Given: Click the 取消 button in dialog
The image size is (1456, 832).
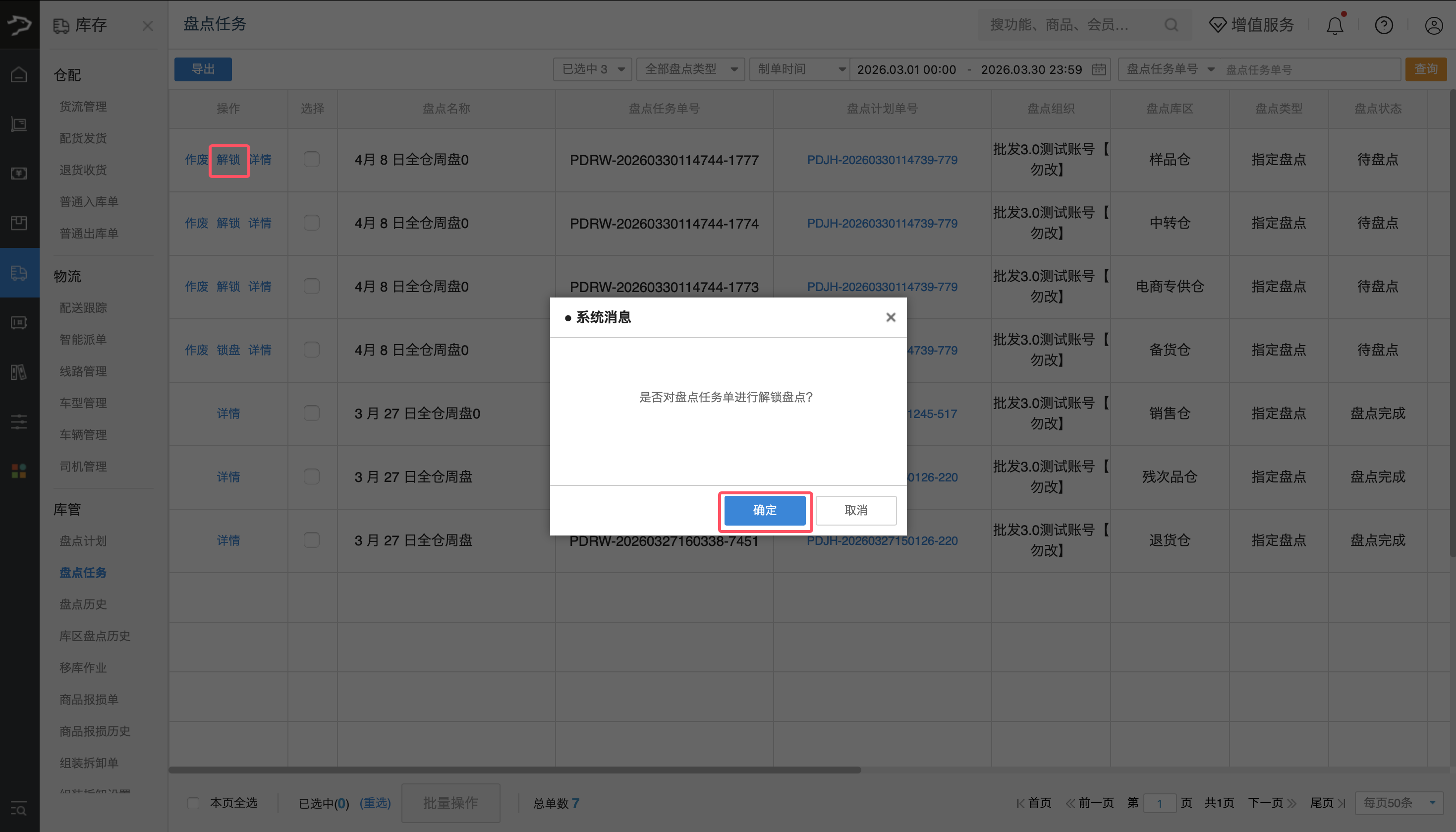Looking at the screenshot, I should coord(855,510).
